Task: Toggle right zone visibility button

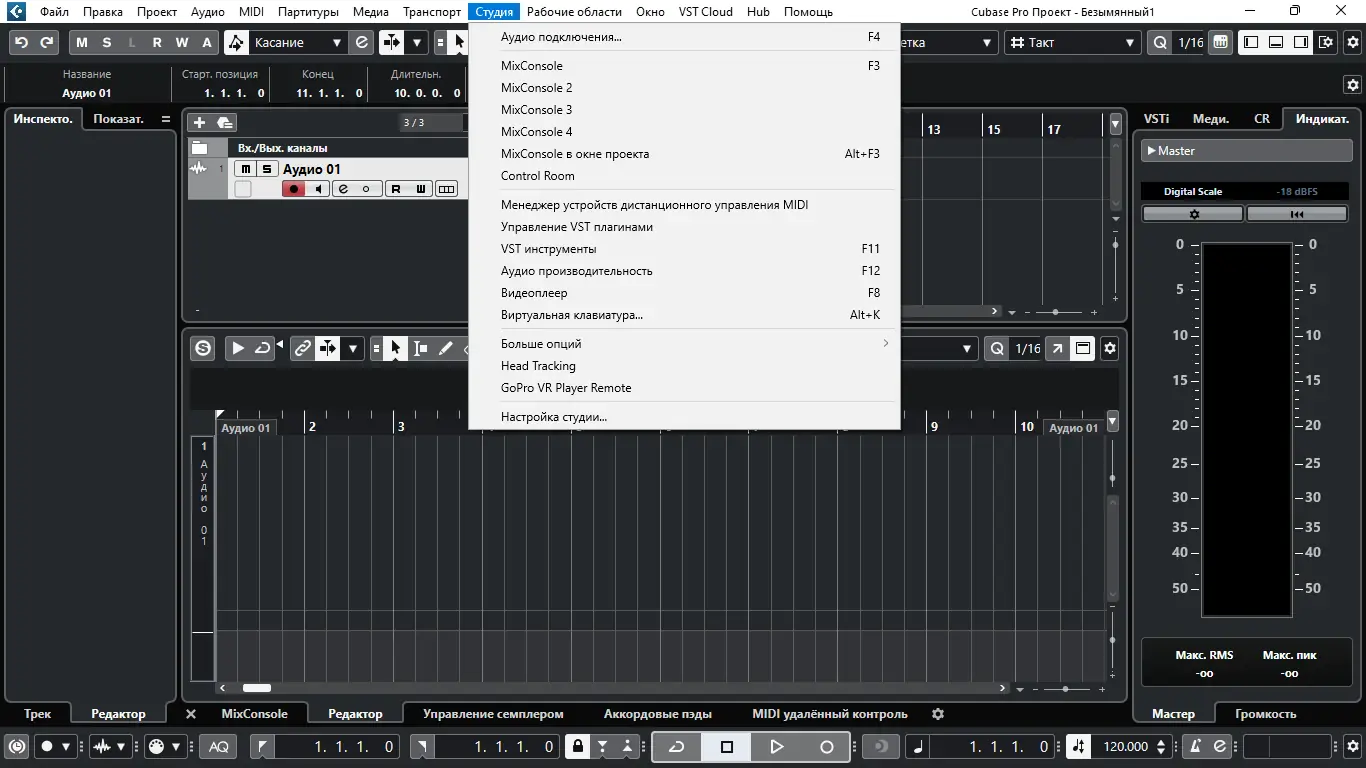Action: (x=1300, y=42)
